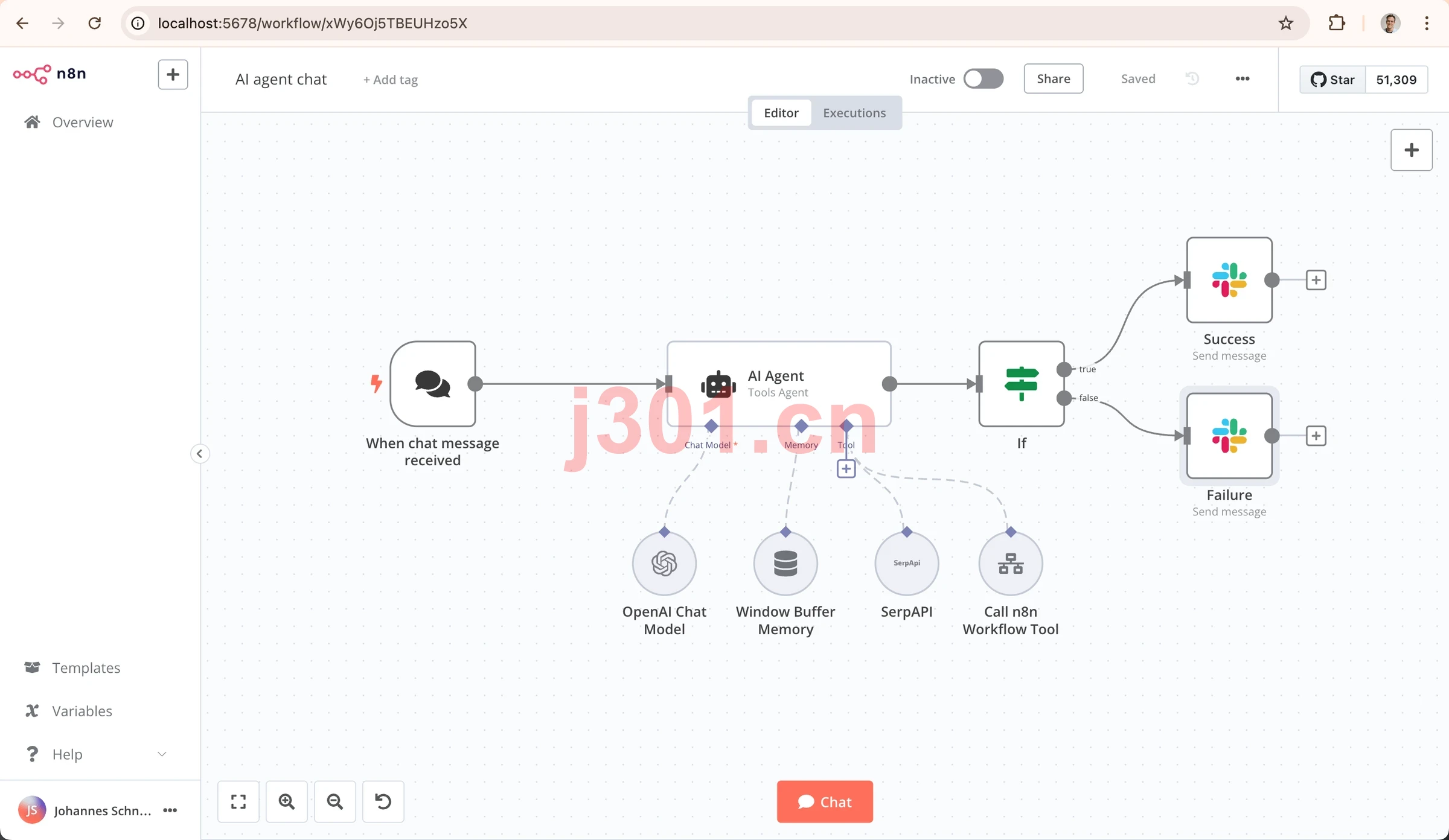
Task: Switch to the Editor tab
Action: [781, 113]
